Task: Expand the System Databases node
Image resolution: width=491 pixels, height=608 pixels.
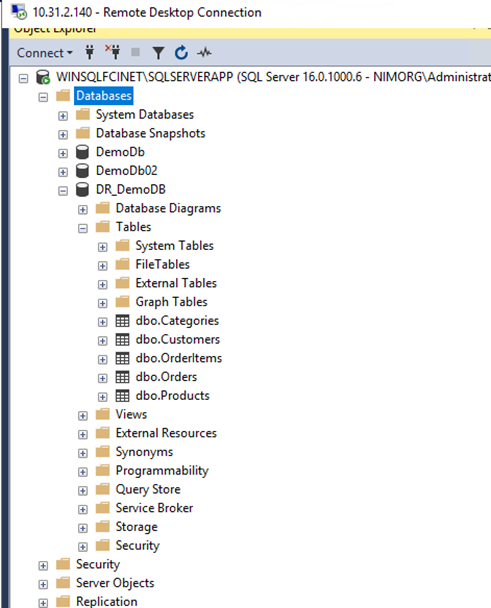Action: pos(63,116)
